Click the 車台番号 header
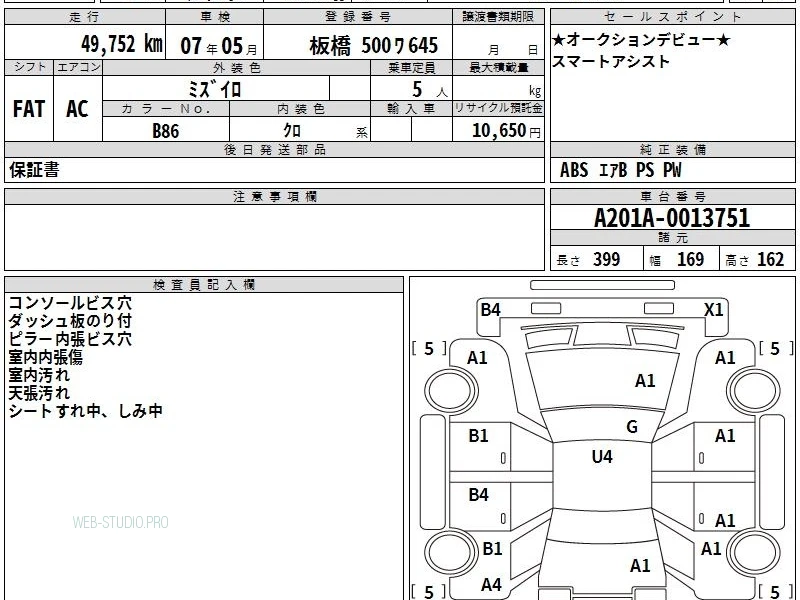 [672, 197]
